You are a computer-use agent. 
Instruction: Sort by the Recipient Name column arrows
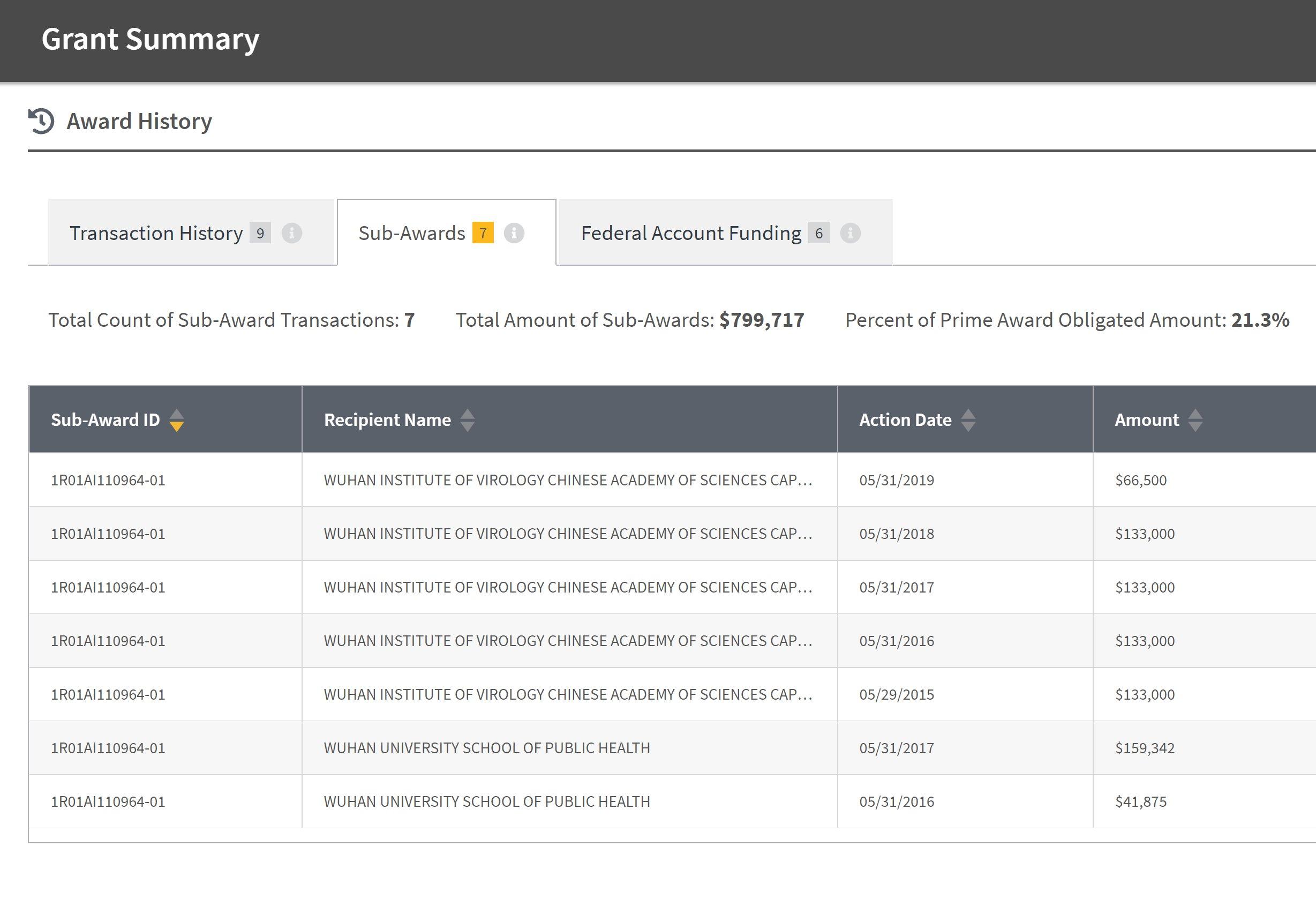coord(468,419)
